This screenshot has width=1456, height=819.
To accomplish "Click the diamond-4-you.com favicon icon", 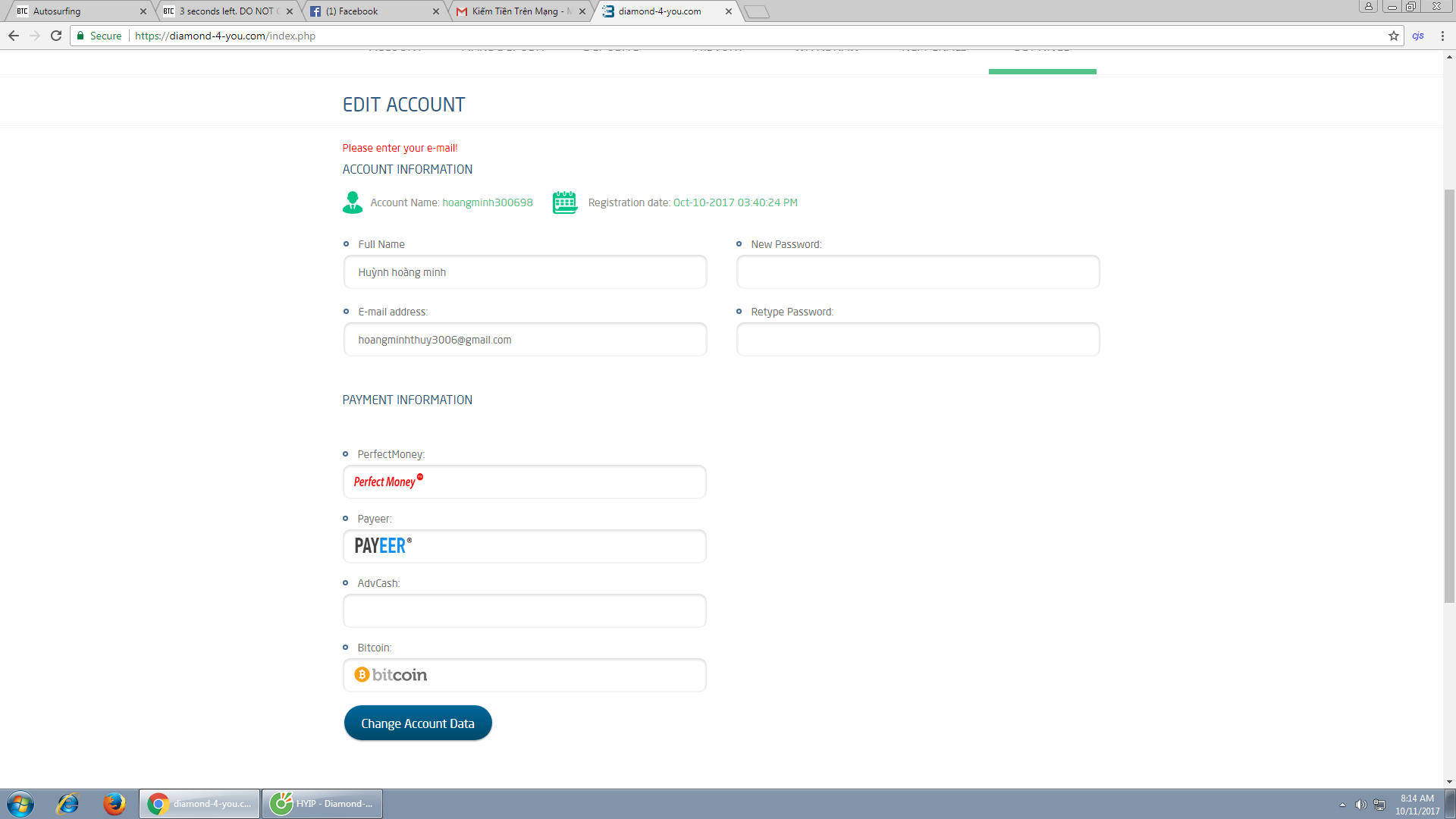I will pyautogui.click(x=610, y=11).
